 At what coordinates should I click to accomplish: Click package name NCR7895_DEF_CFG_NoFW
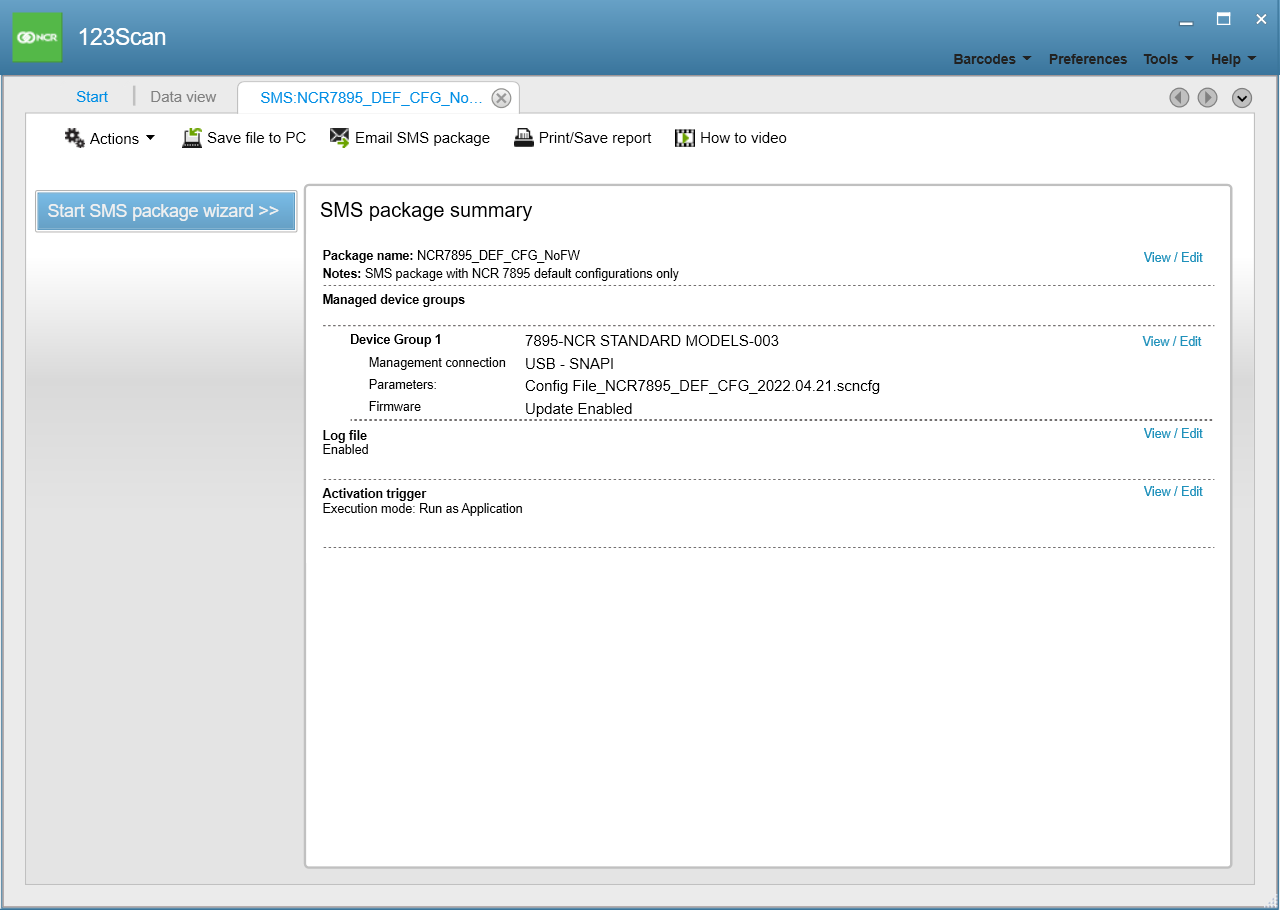498,255
